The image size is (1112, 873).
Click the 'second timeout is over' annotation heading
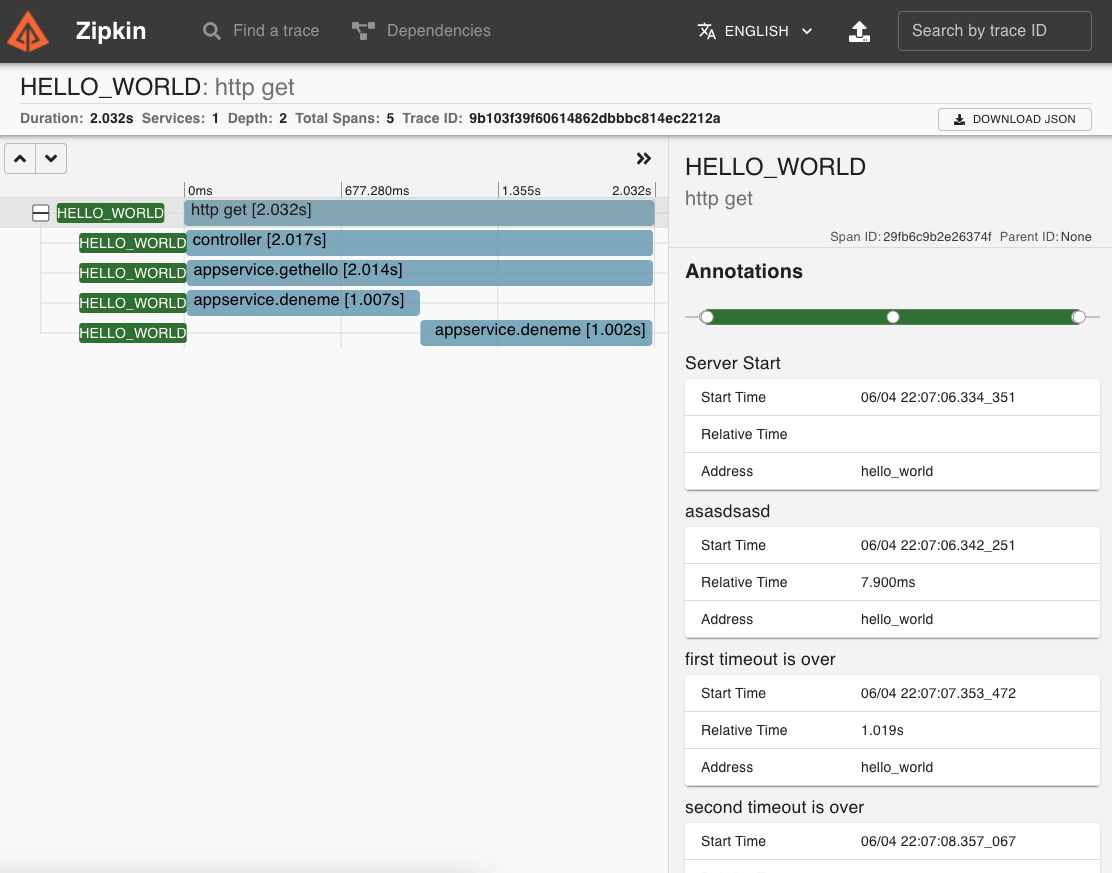pyautogui.click(x=774, y=808)
